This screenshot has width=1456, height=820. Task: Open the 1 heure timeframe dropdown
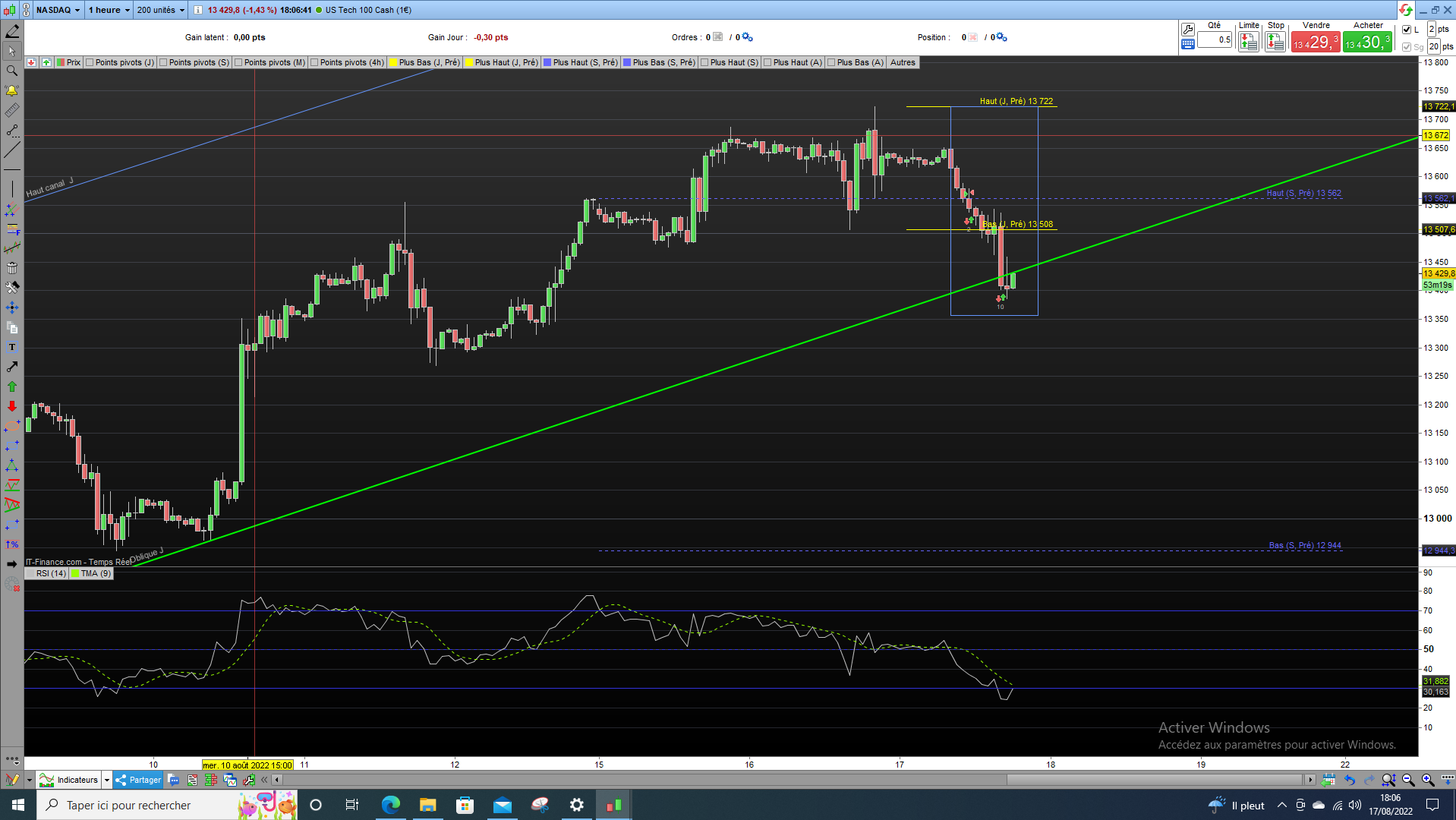tap(109, 10)
